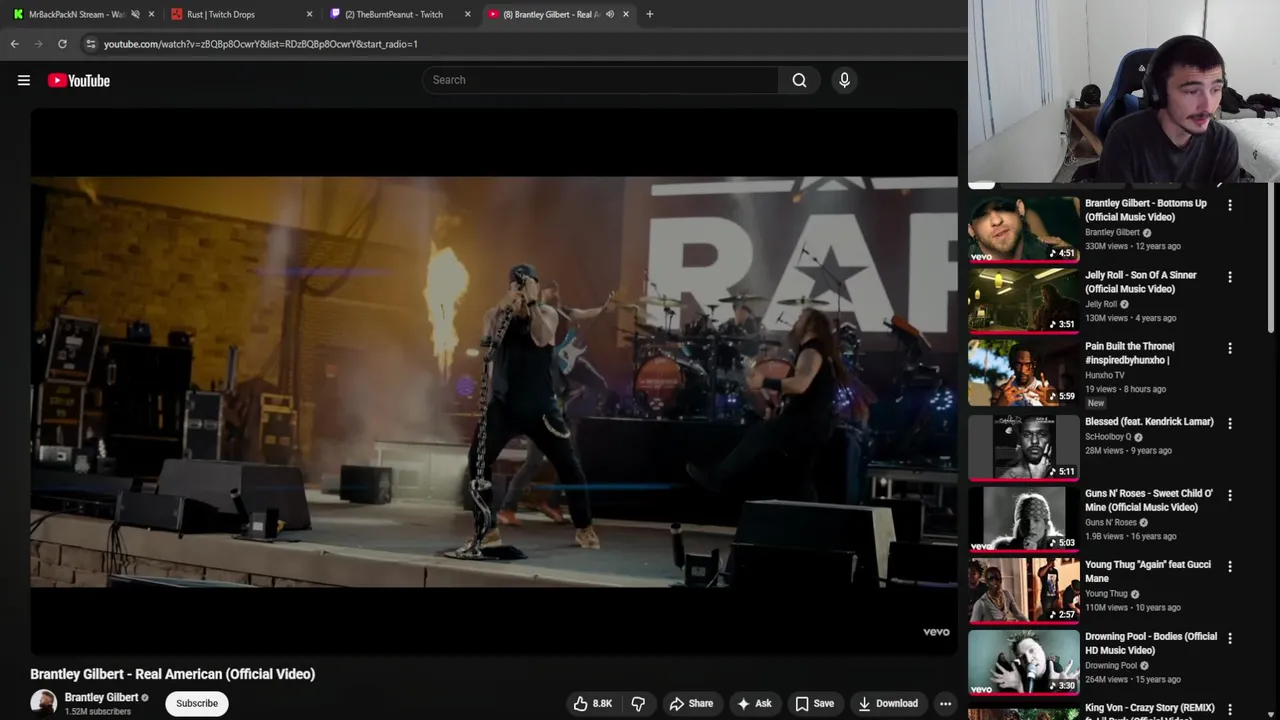
Task: Reload the page with the refresh icon
Action: (62, 44)
